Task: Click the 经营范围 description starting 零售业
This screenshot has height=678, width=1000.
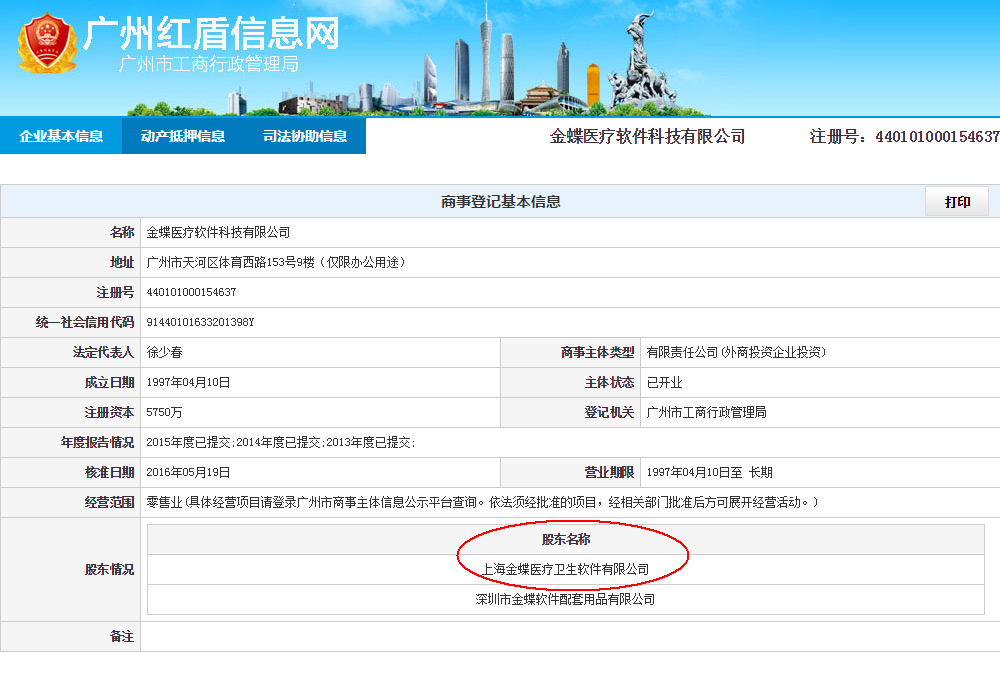Action: (482, 502)
